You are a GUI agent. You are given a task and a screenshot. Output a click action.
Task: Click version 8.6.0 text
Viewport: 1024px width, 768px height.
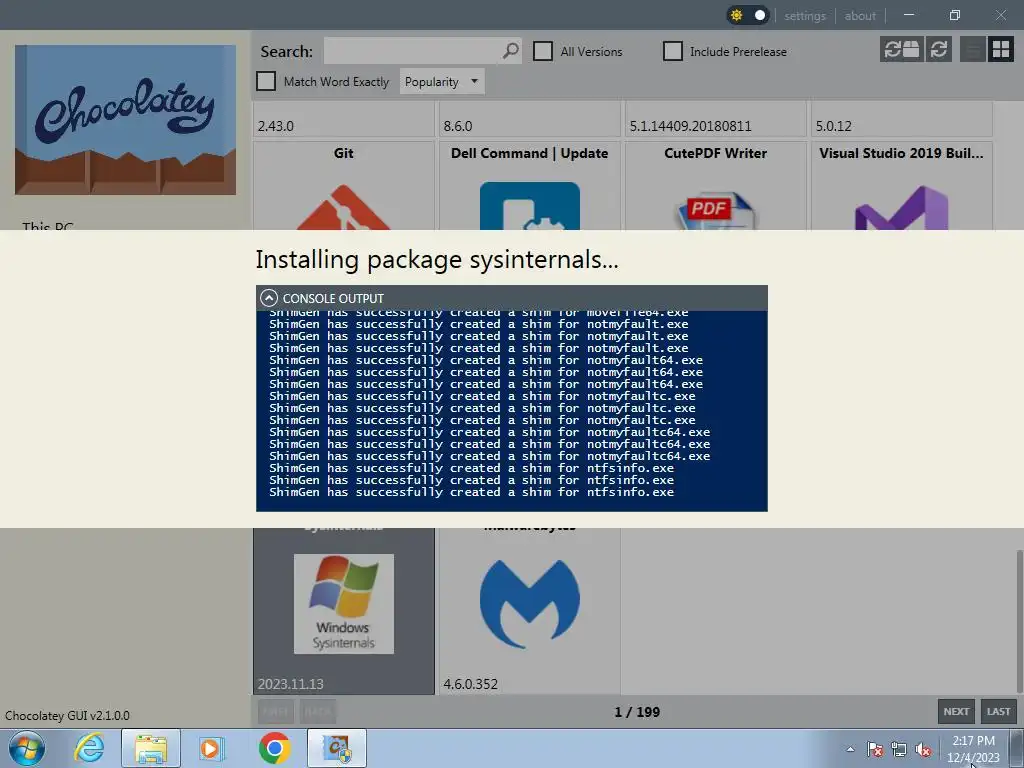coord(458,126)
